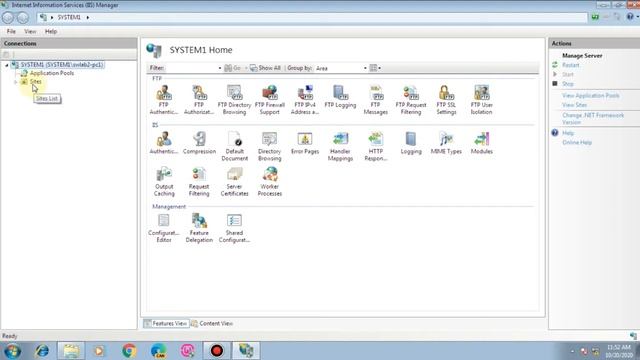Open the Help menu
Viewport: 640px width, 360px height.
click(51, 31)
